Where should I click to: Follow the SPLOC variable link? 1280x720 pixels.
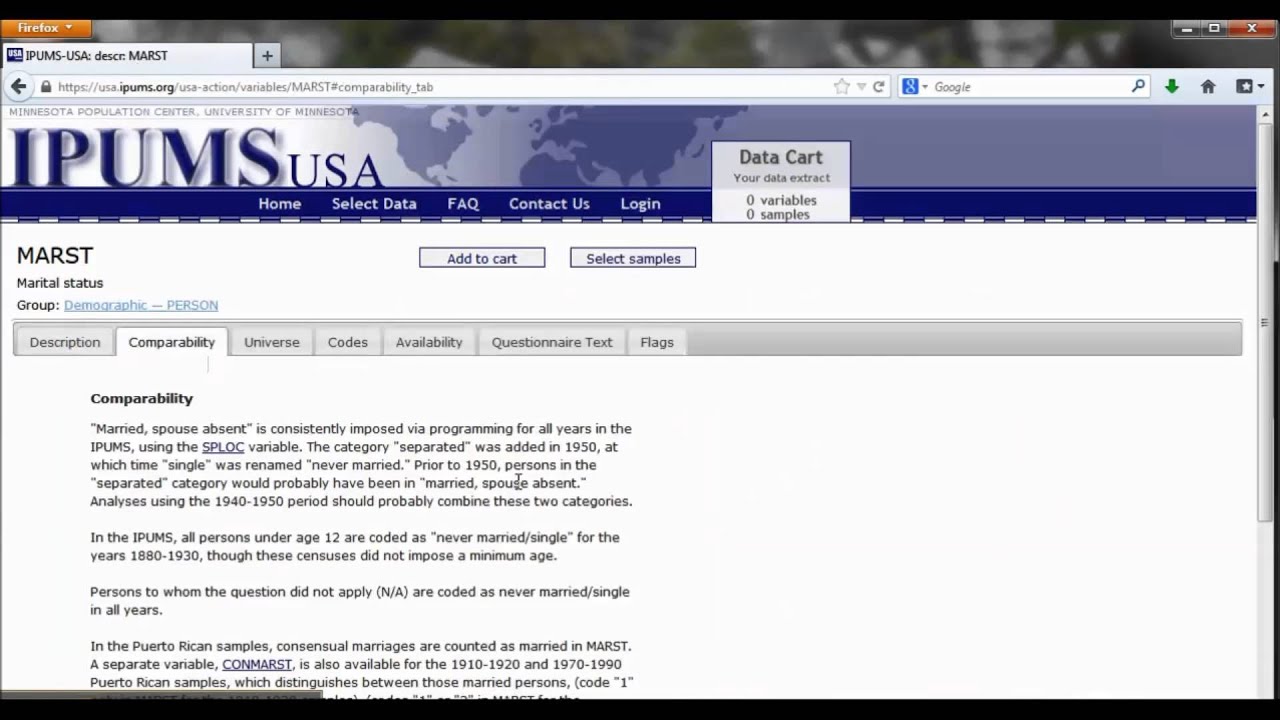(223, 447)
